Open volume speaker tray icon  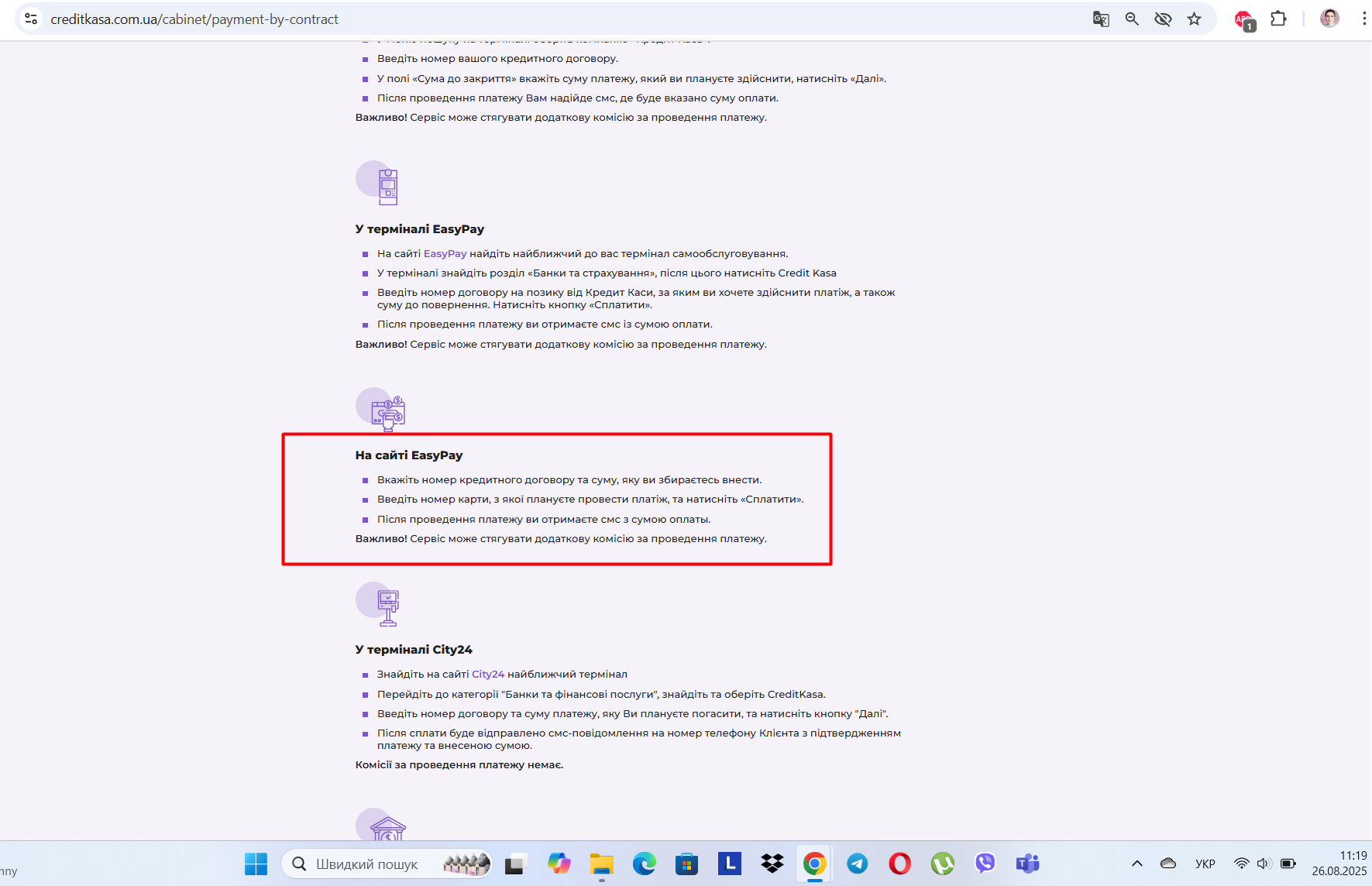1264,864
